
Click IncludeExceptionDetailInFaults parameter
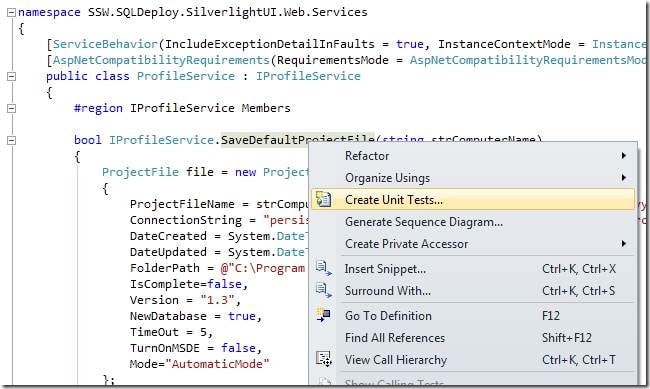coord(270,44)
